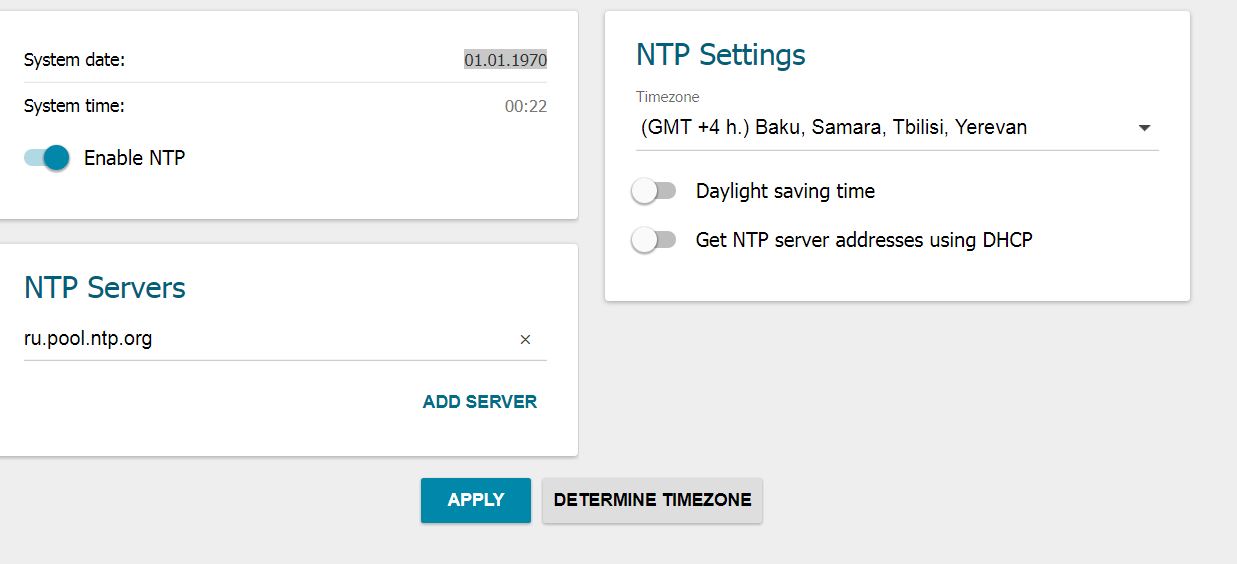Focus the ru.pool.ntp.org server address field
This screenshot has height=564, width=1237.
(x=260, y=339)
